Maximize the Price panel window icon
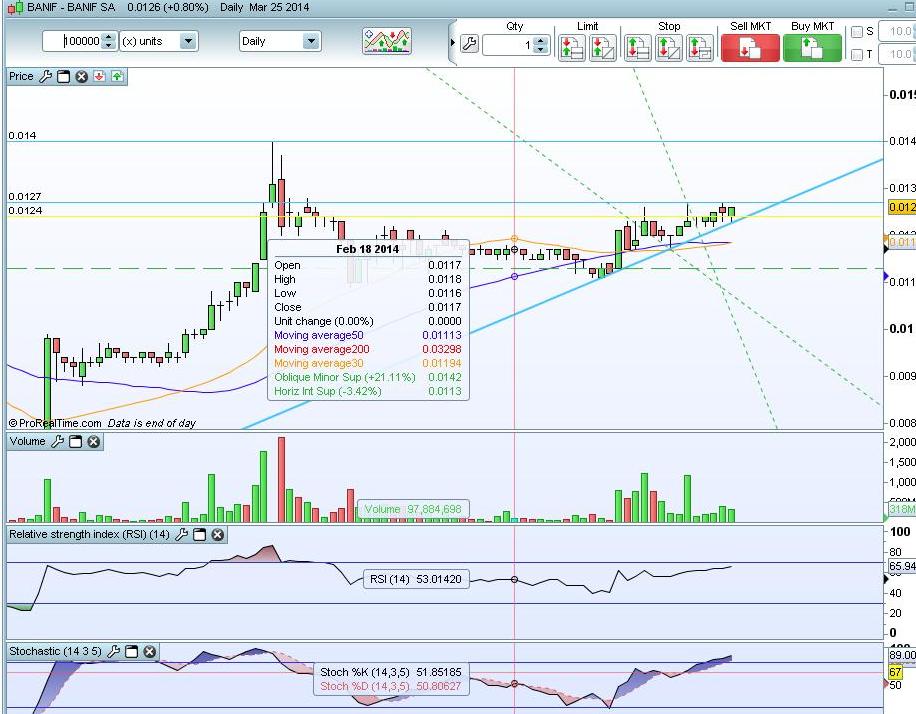The height and width of the screenshot is (714, 916). pos(64,77)
